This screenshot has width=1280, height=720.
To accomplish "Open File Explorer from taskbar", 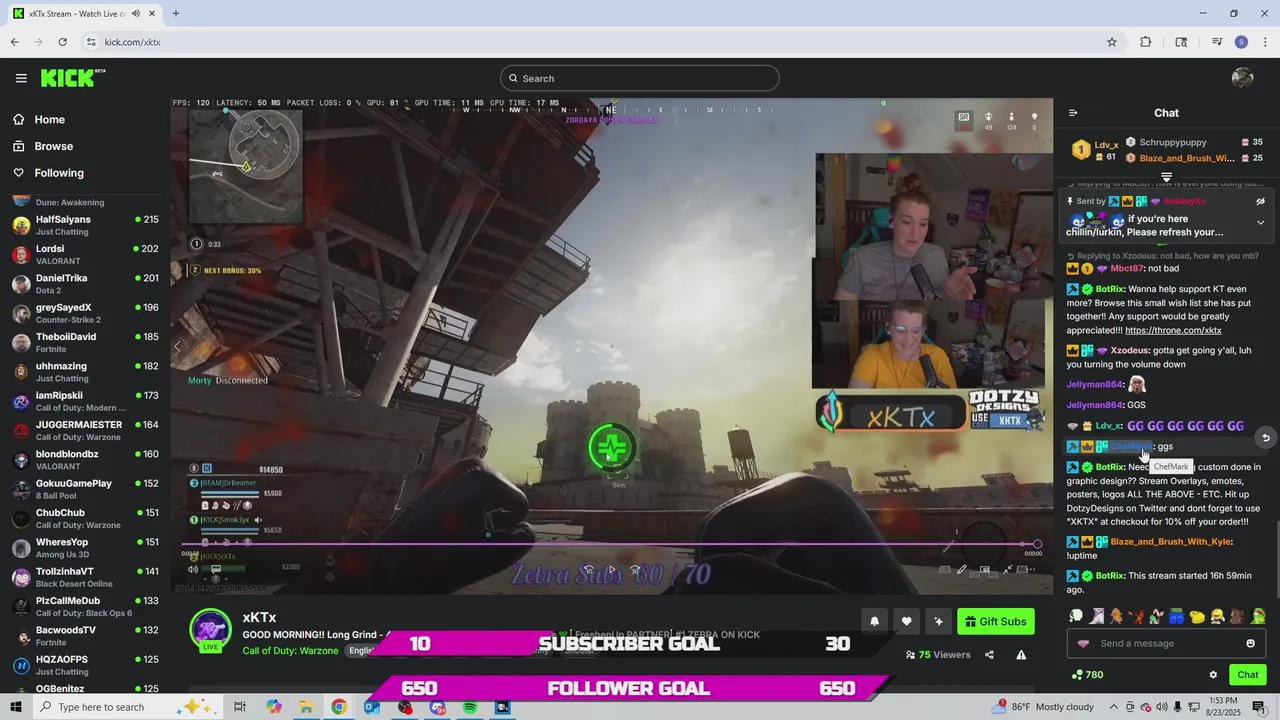I will 306,707.
